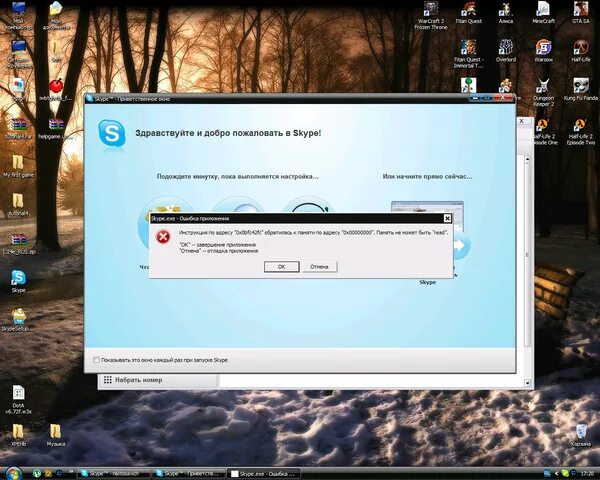Click the taskbar clock showing 17:20
Screen dimensions: 600x480
click(587, 474)
